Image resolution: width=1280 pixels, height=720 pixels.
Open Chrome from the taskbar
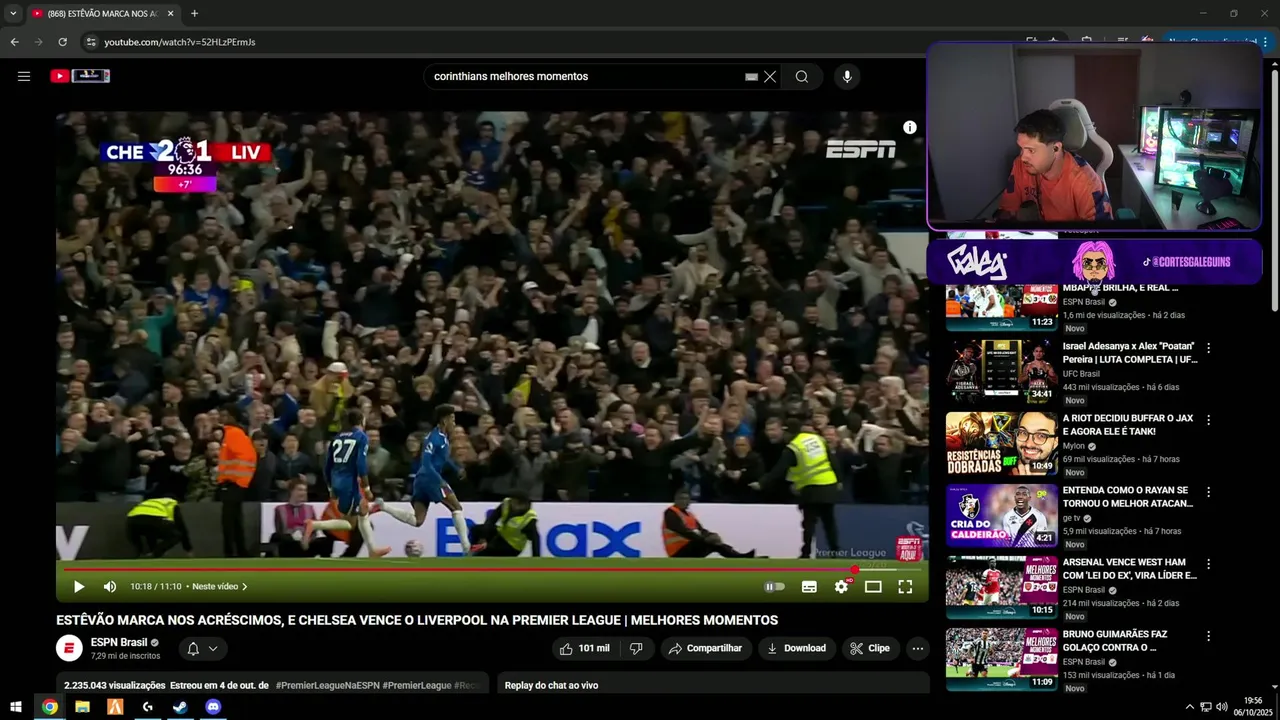[x=50, y=707]
